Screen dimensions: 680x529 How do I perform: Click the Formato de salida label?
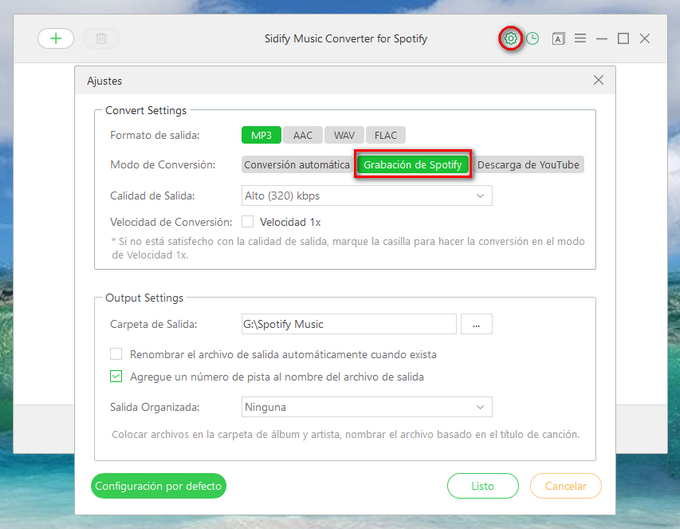[x=155, y=135]
